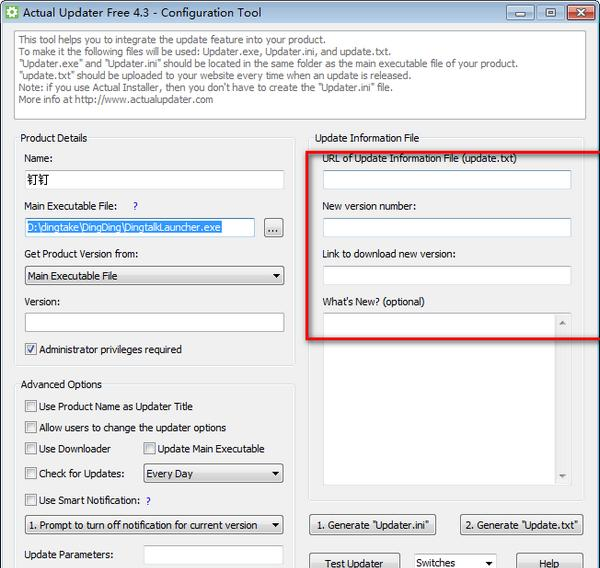Browse for main executable with ellipsis button
Image resolution: width=600 pixels, height=568 pixels.
click(274, 228)
